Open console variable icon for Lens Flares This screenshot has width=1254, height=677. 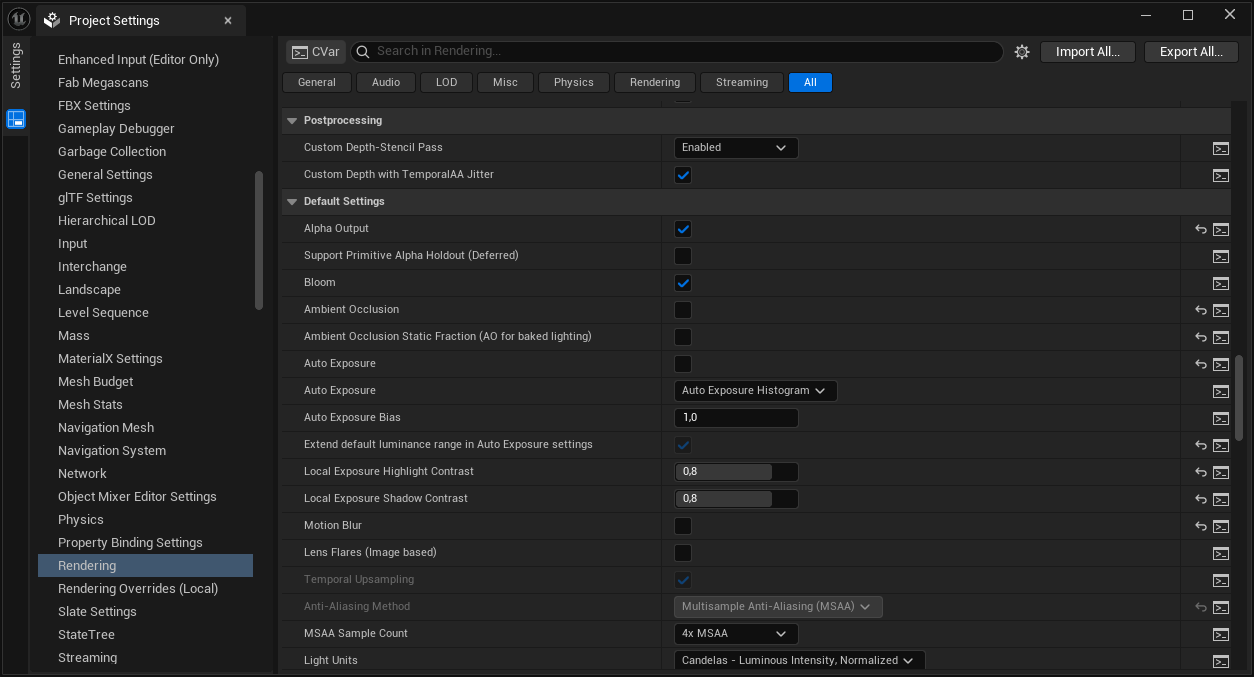click(x=1221, y=553)
